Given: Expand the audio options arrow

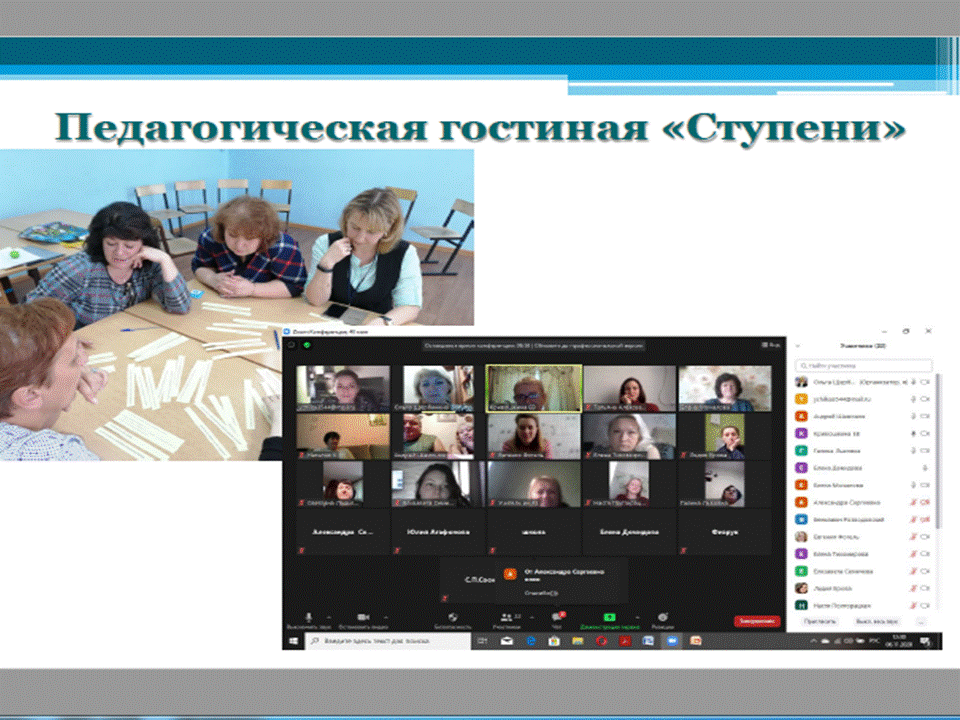Looking at the screenshot, I should tap(329, 617).
